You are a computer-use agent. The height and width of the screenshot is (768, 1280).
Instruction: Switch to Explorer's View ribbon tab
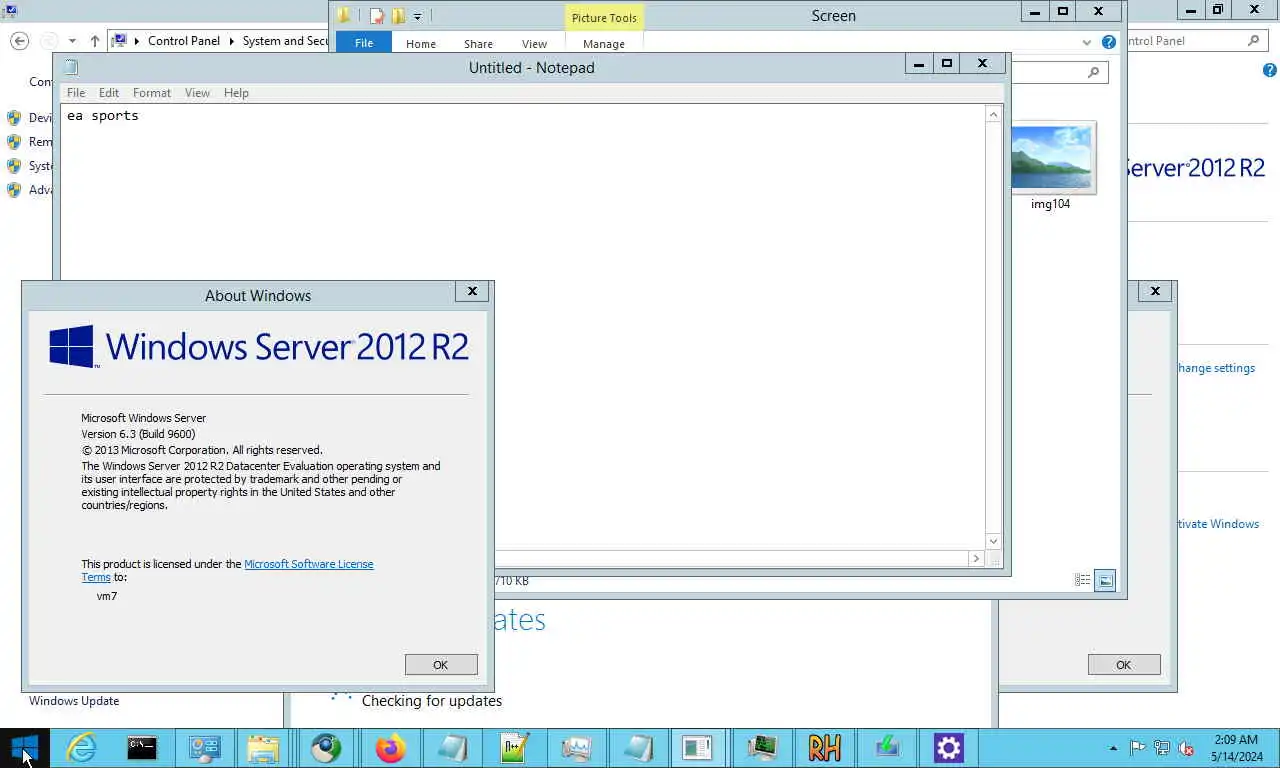coord(534,44)
